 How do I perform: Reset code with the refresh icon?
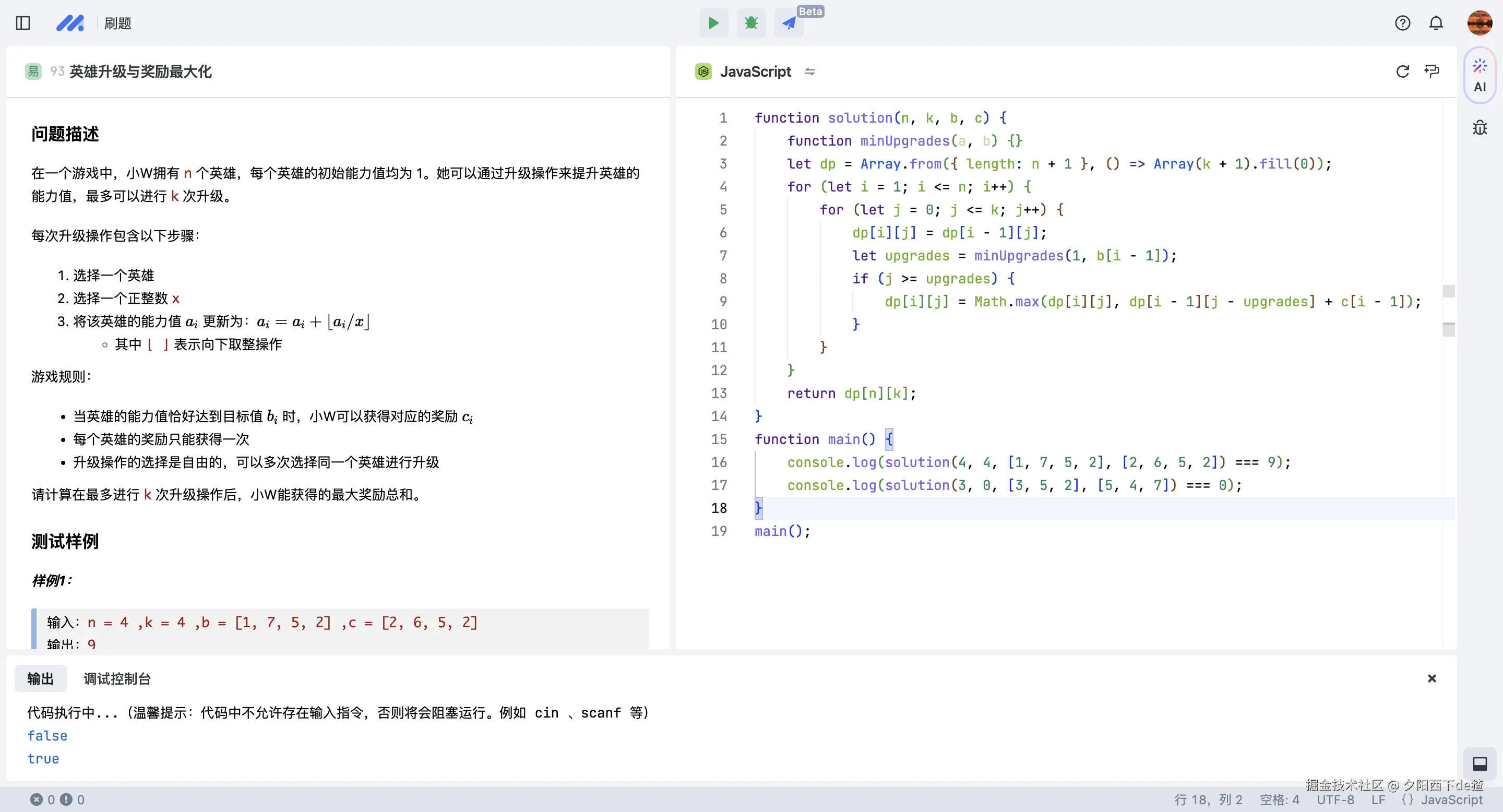click(1402, 71)
